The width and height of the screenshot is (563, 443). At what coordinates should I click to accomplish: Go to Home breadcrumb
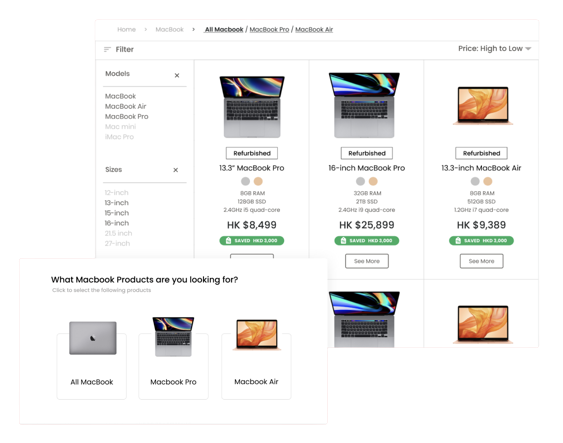pos(126,29)
